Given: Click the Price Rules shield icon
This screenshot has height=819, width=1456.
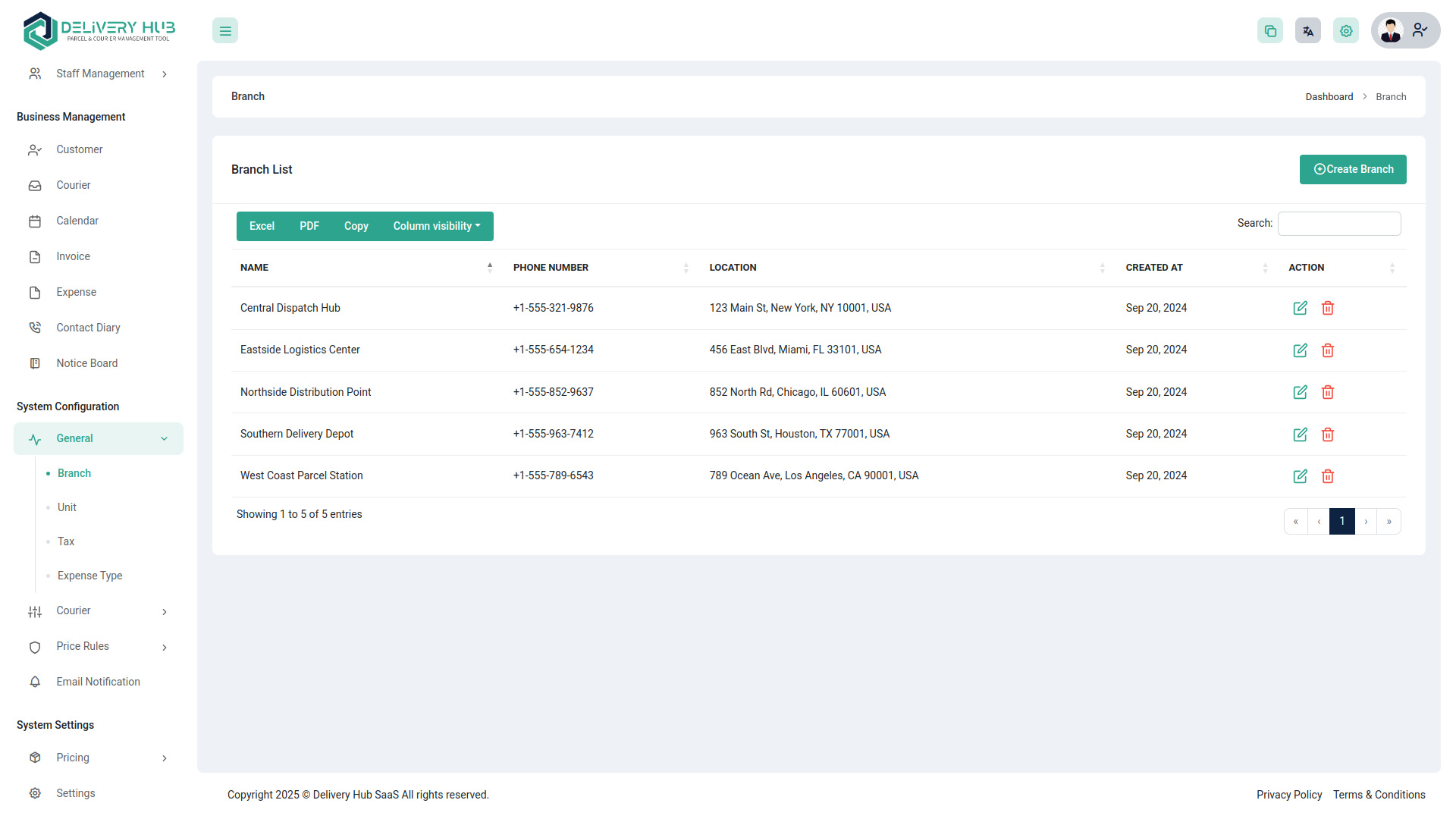Looking at the screenshot, I should click(35, 647).
